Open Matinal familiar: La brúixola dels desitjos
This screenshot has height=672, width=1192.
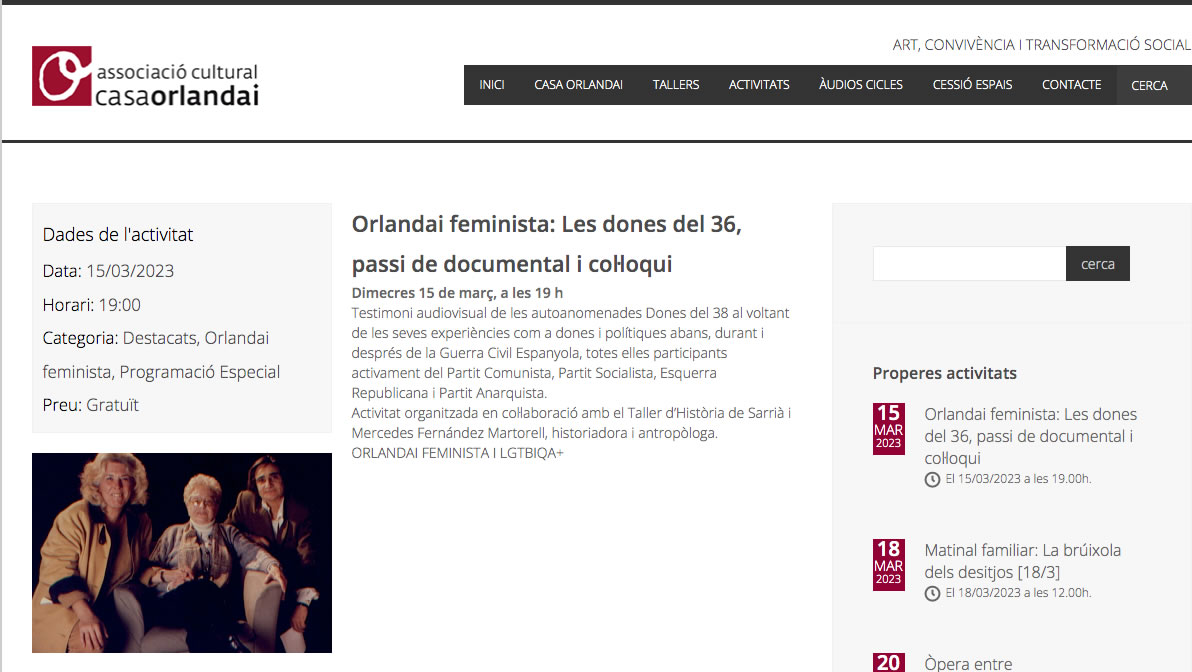(x=1022, y=561)
